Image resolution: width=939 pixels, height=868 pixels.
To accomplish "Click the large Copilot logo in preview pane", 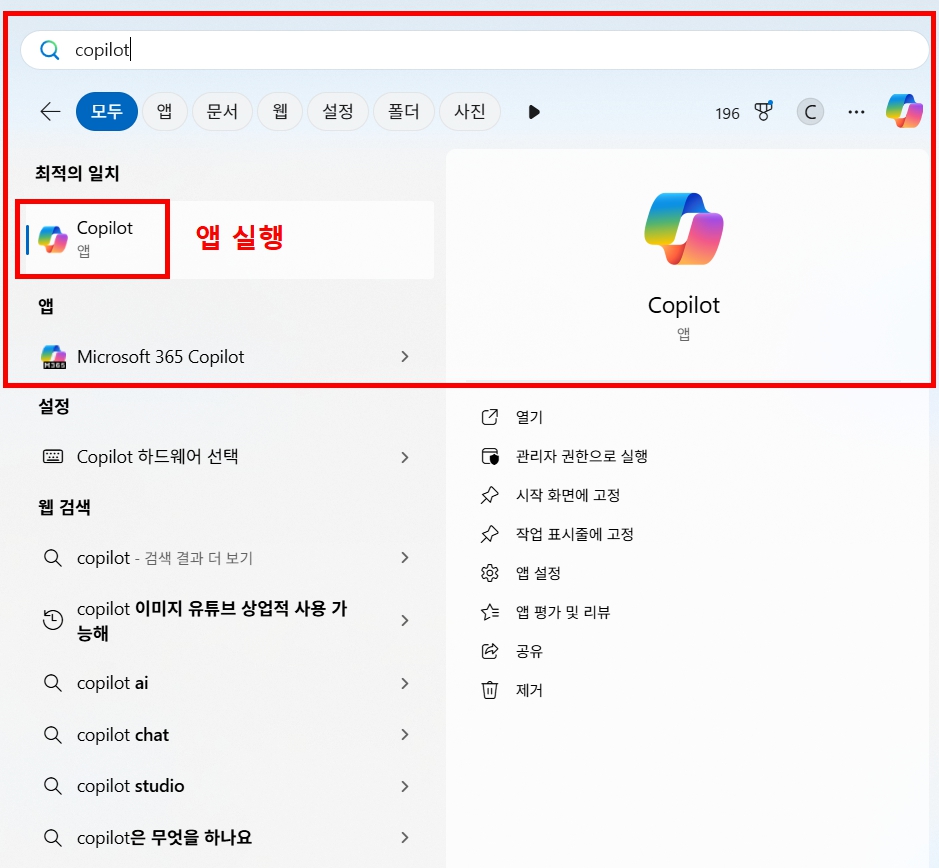I will 684,229.
